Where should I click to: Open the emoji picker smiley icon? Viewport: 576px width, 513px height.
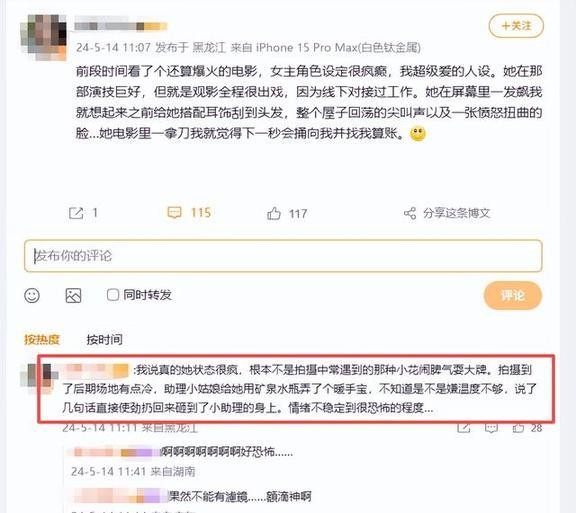click(x=32, y=295)
